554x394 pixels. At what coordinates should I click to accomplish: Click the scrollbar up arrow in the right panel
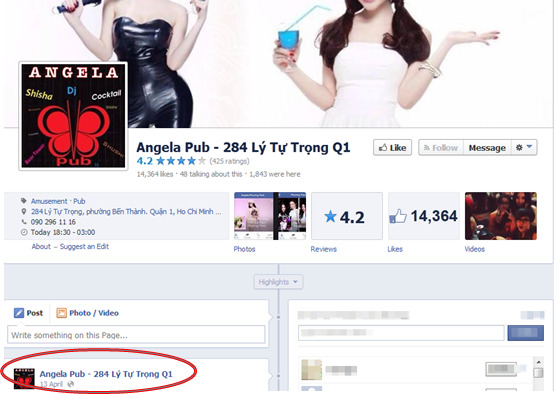538,362
